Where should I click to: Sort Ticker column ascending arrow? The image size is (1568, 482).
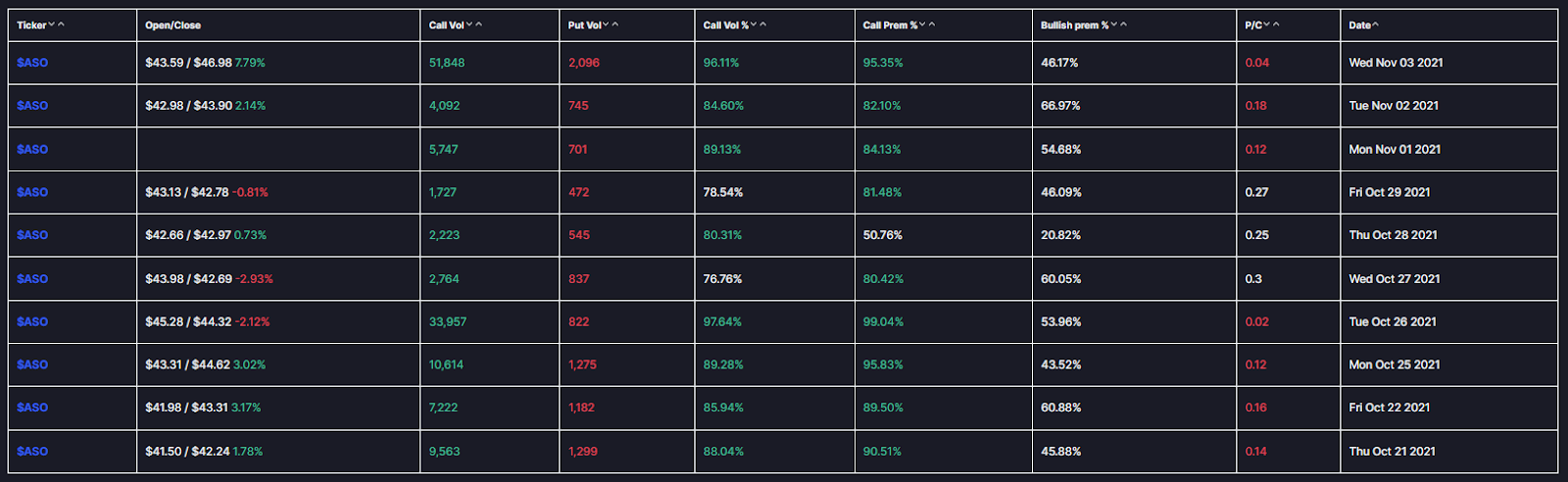point(61,24)
